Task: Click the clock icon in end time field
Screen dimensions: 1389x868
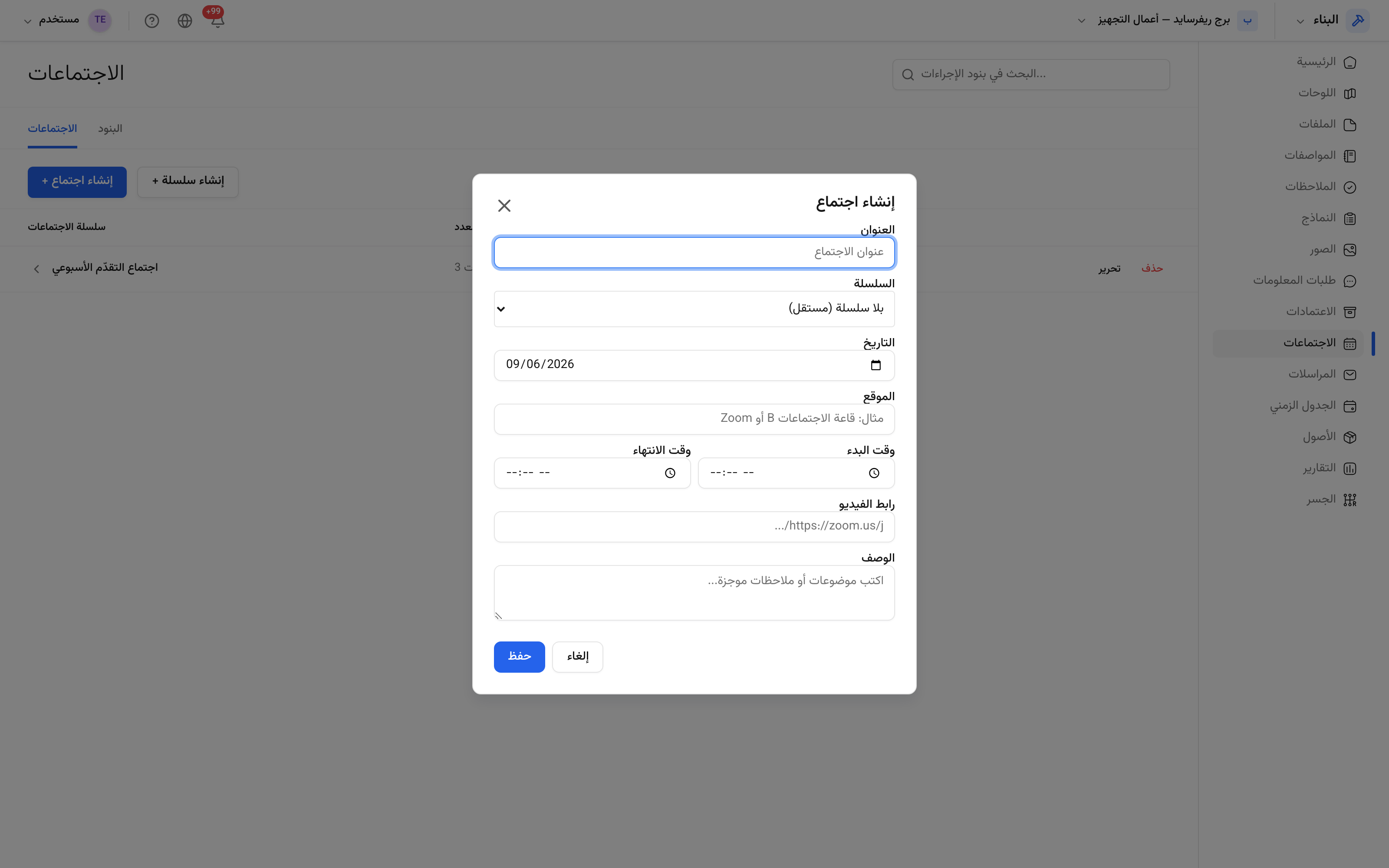Action: click(x=670, y=473)
